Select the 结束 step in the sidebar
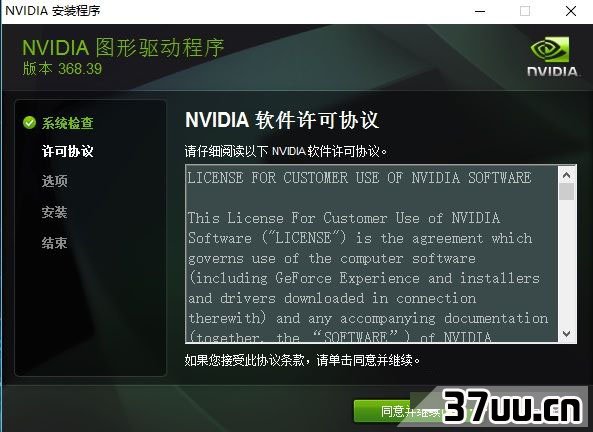This screenshot has height=432, width=593. click(54, 242)
